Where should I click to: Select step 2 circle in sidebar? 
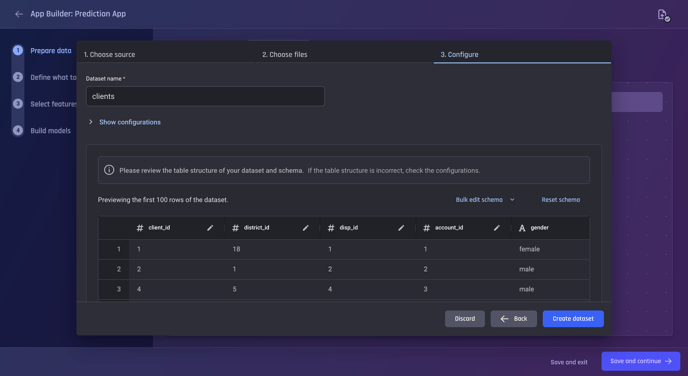click(x=18, y=77)
